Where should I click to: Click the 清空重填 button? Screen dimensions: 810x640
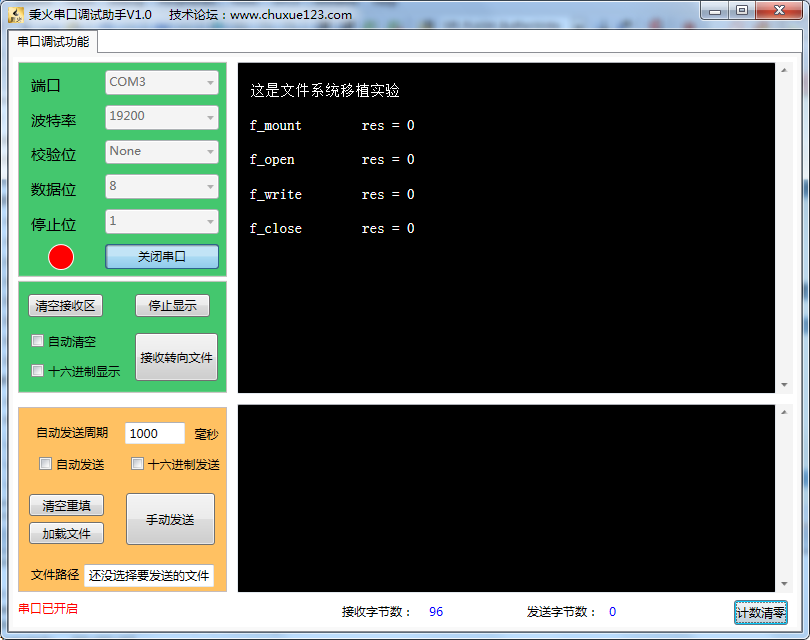(66, 505)
